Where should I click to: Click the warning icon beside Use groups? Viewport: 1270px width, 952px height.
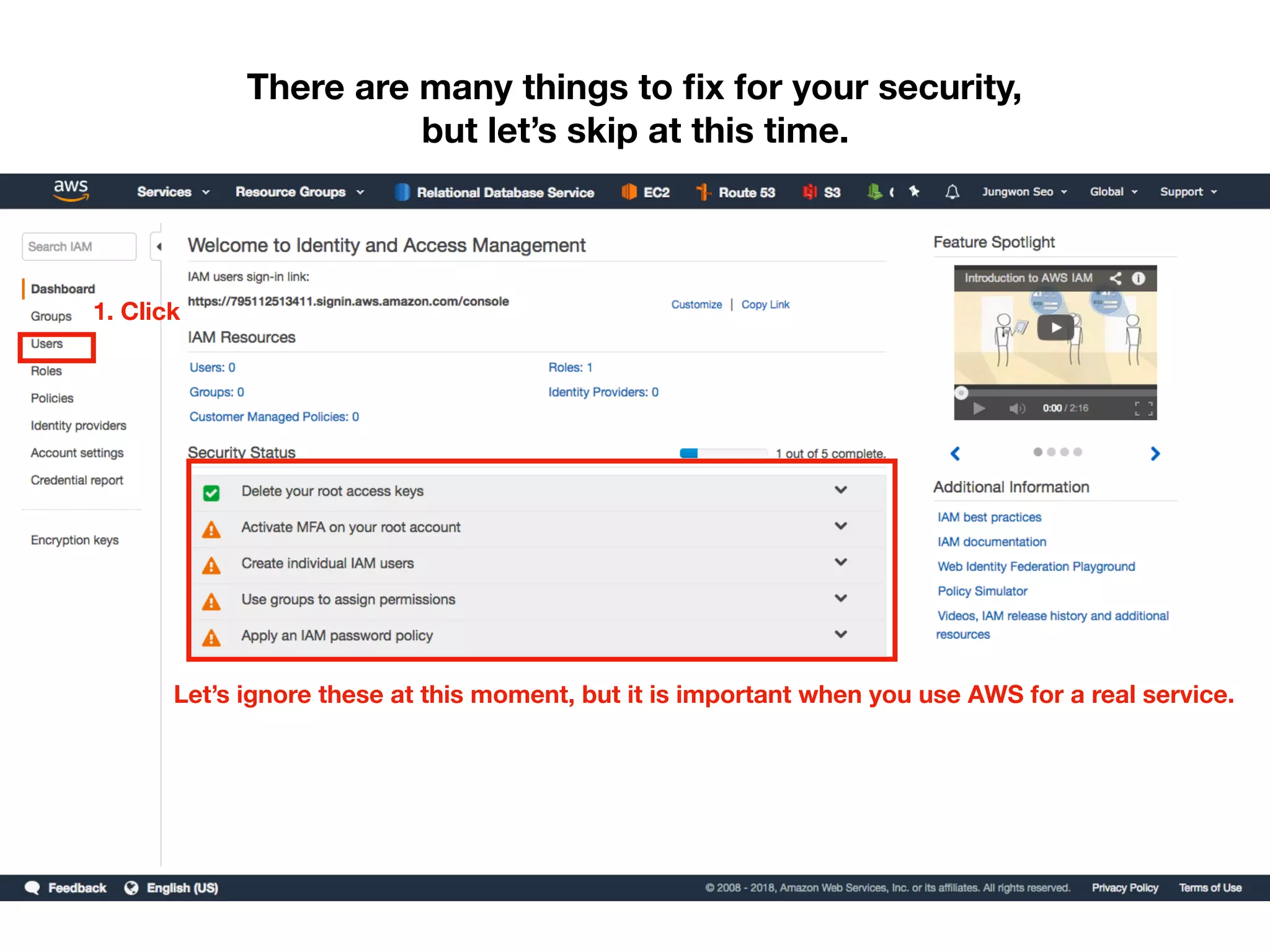(x=211, y=601)
